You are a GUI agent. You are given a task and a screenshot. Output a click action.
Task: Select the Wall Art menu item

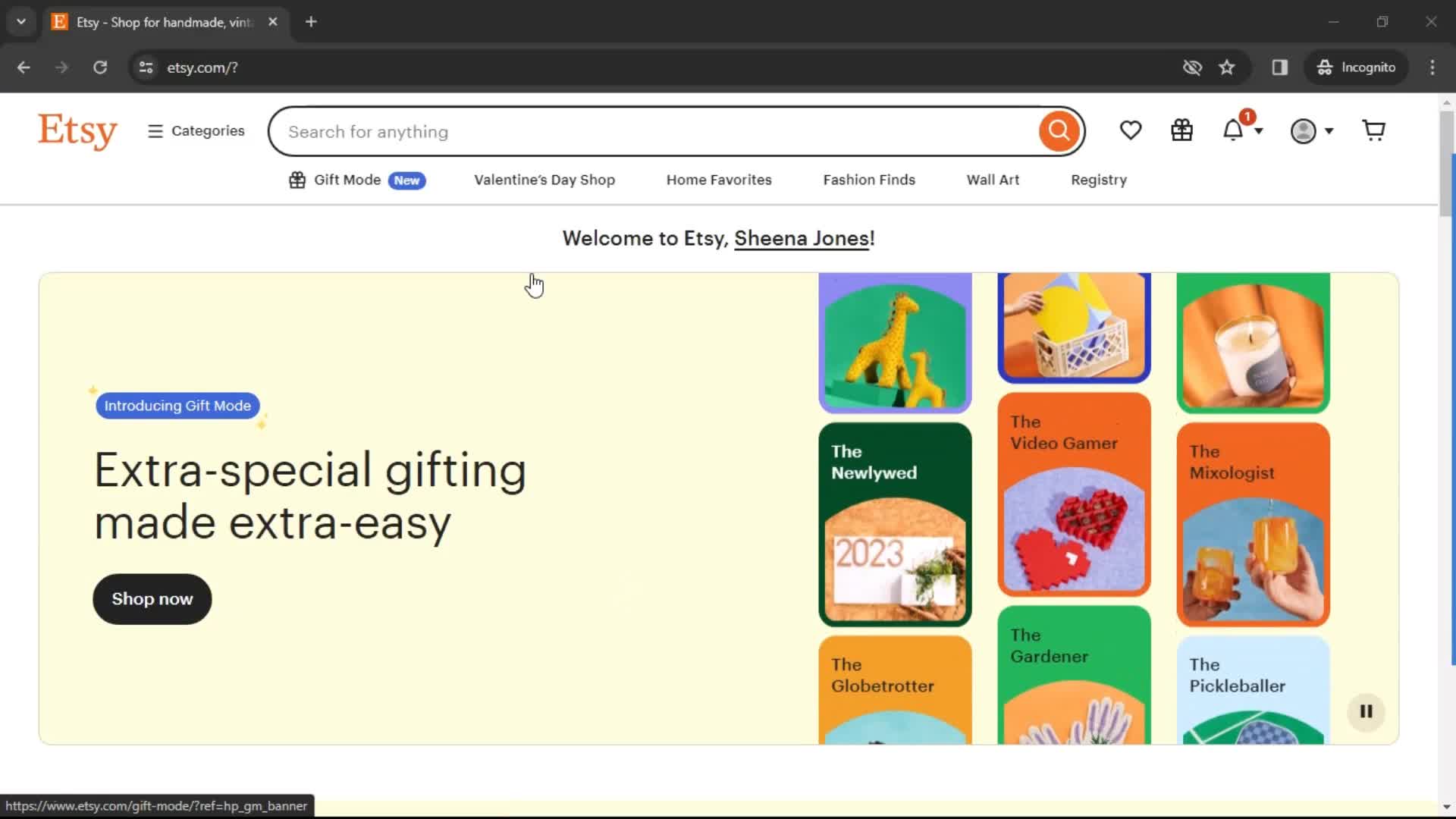click(x=992, y=179)
